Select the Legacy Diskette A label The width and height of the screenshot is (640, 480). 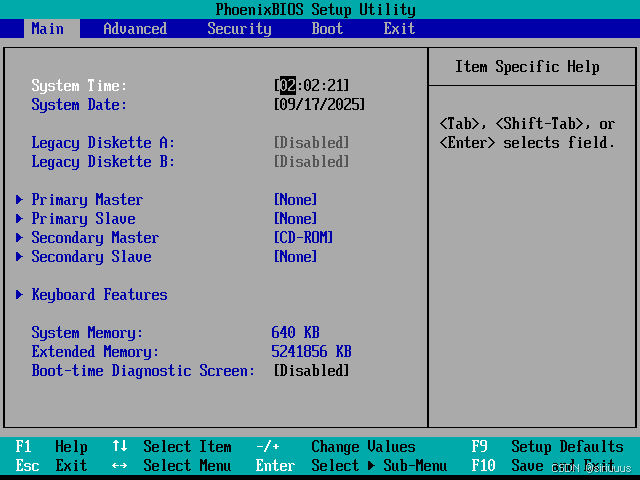(103, 143)
